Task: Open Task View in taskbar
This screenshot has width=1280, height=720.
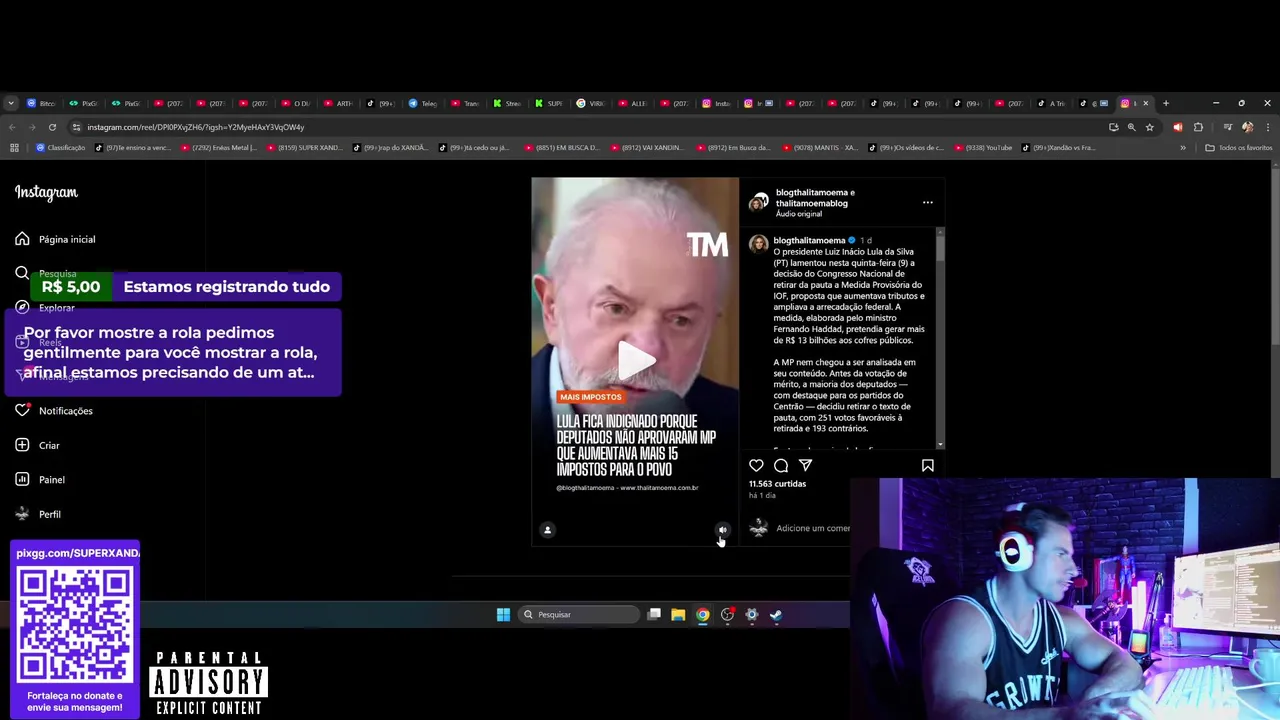Action: (x=654, y=615)
